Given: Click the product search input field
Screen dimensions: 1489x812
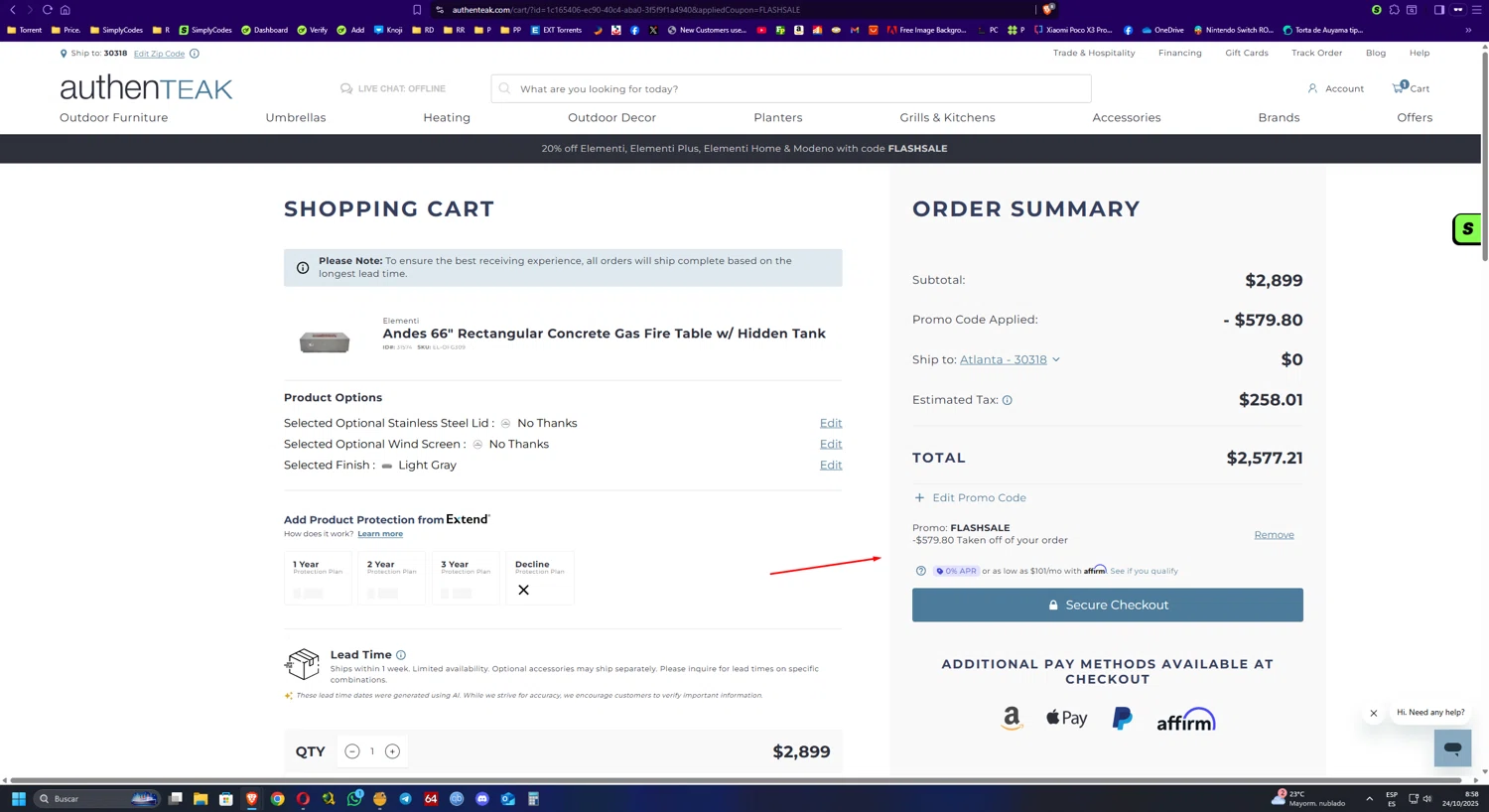Looking at the screenshot, I should [x=791, y=88].
